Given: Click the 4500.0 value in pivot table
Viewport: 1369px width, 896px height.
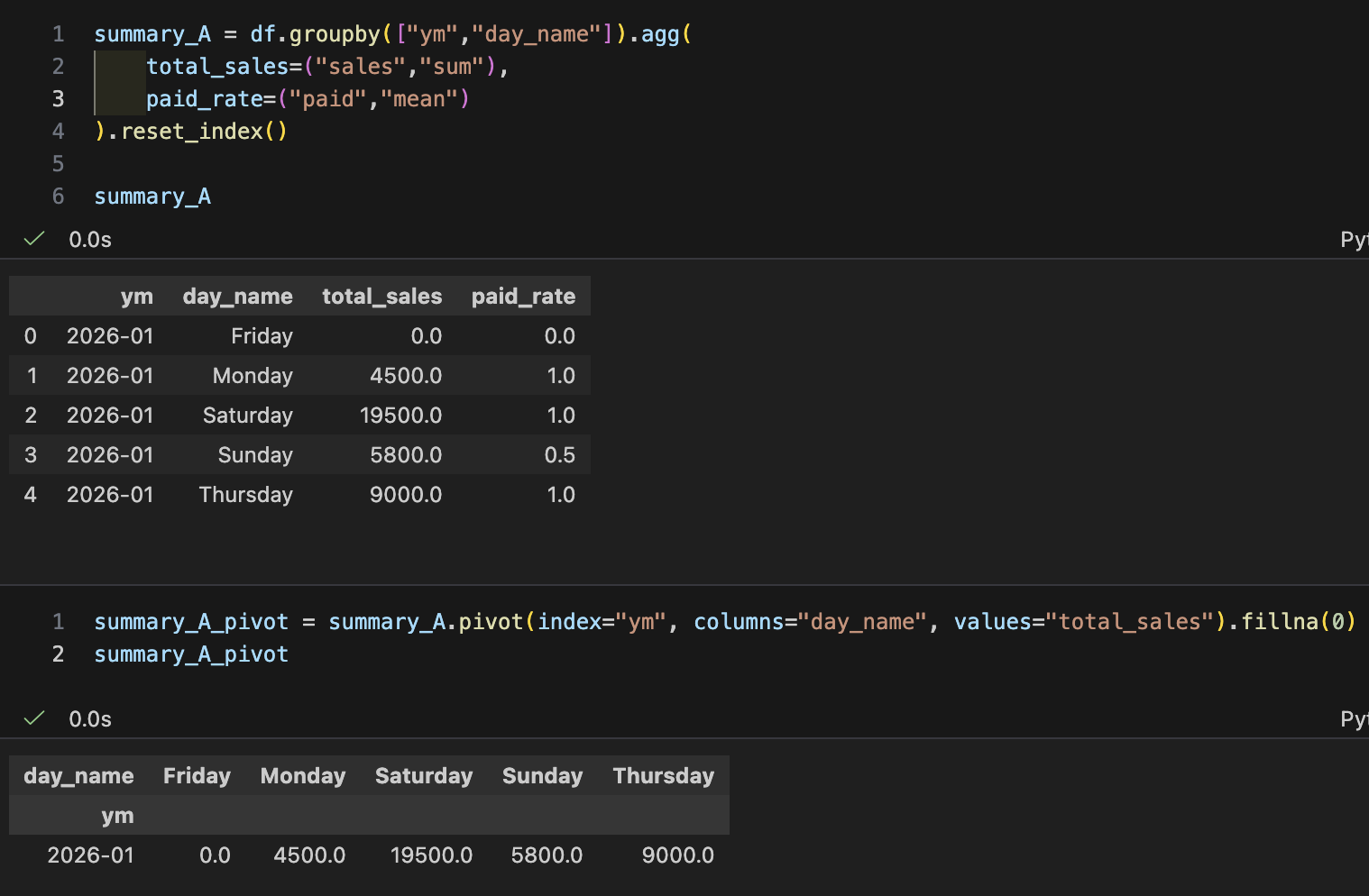Looking at the screenshot, I should coord(309,855).
